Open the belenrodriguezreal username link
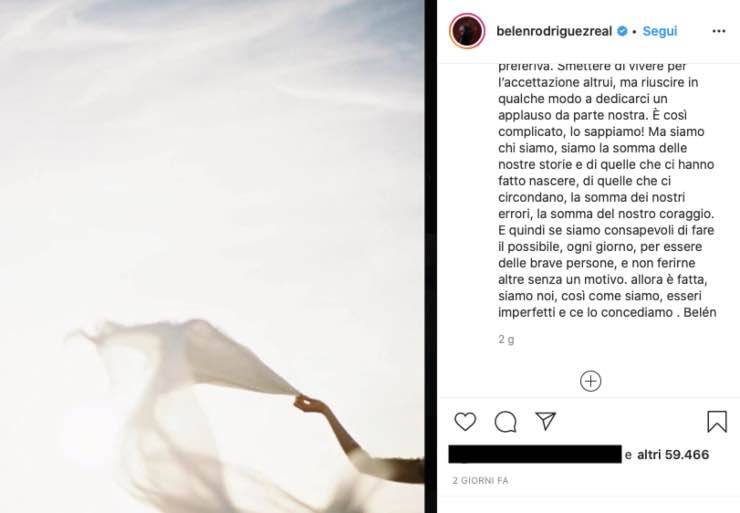740x513 pixels. [x=554, y=31]
